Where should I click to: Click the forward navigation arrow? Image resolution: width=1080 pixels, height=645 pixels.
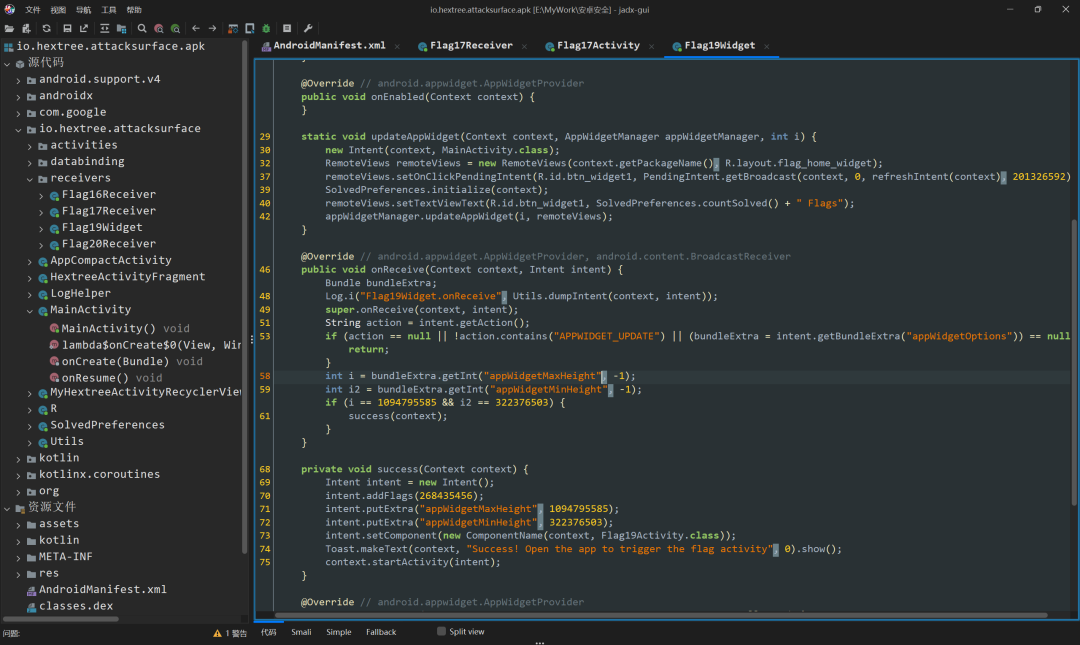[212, 29]
